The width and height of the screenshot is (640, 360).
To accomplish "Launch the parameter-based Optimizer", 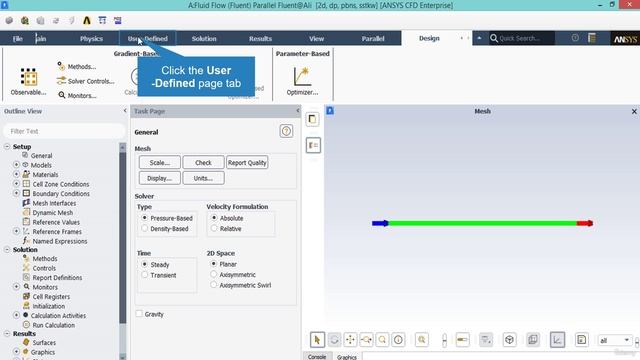I will tap(302, 81).
